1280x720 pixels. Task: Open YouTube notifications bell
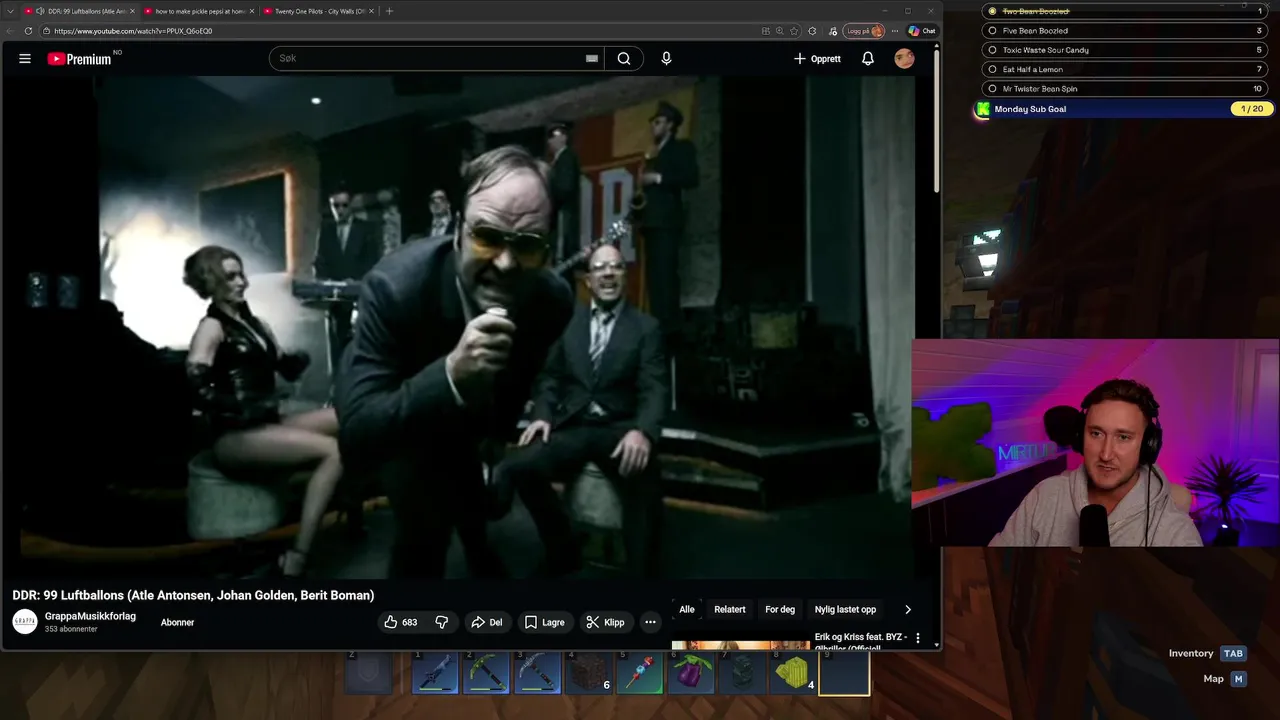pos(868,59)
